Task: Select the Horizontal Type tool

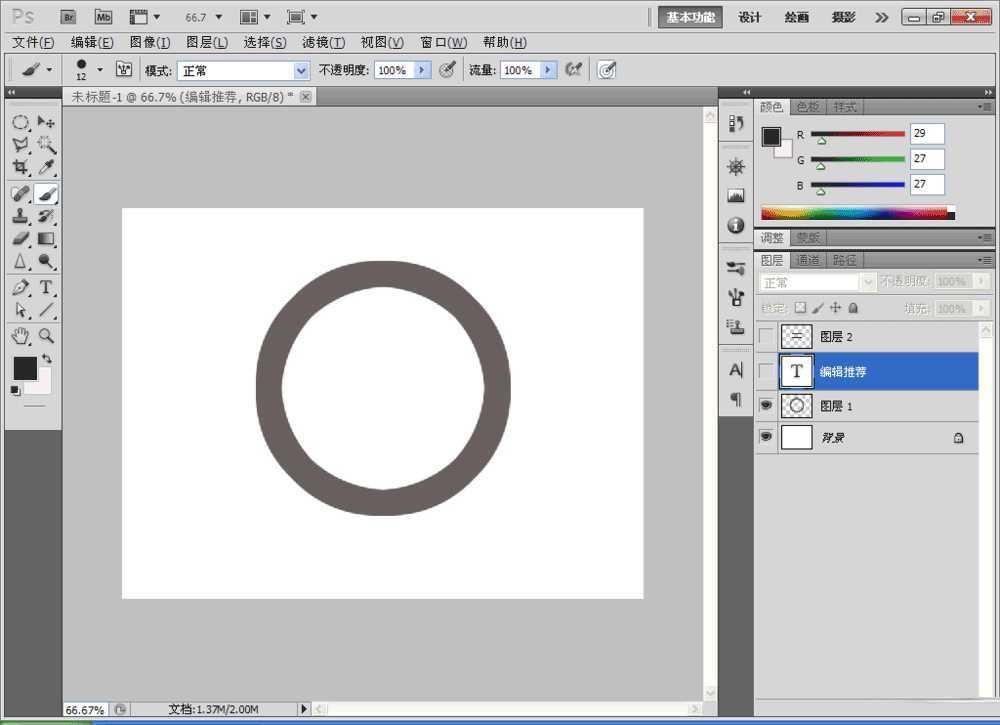Action: [46, 288]
